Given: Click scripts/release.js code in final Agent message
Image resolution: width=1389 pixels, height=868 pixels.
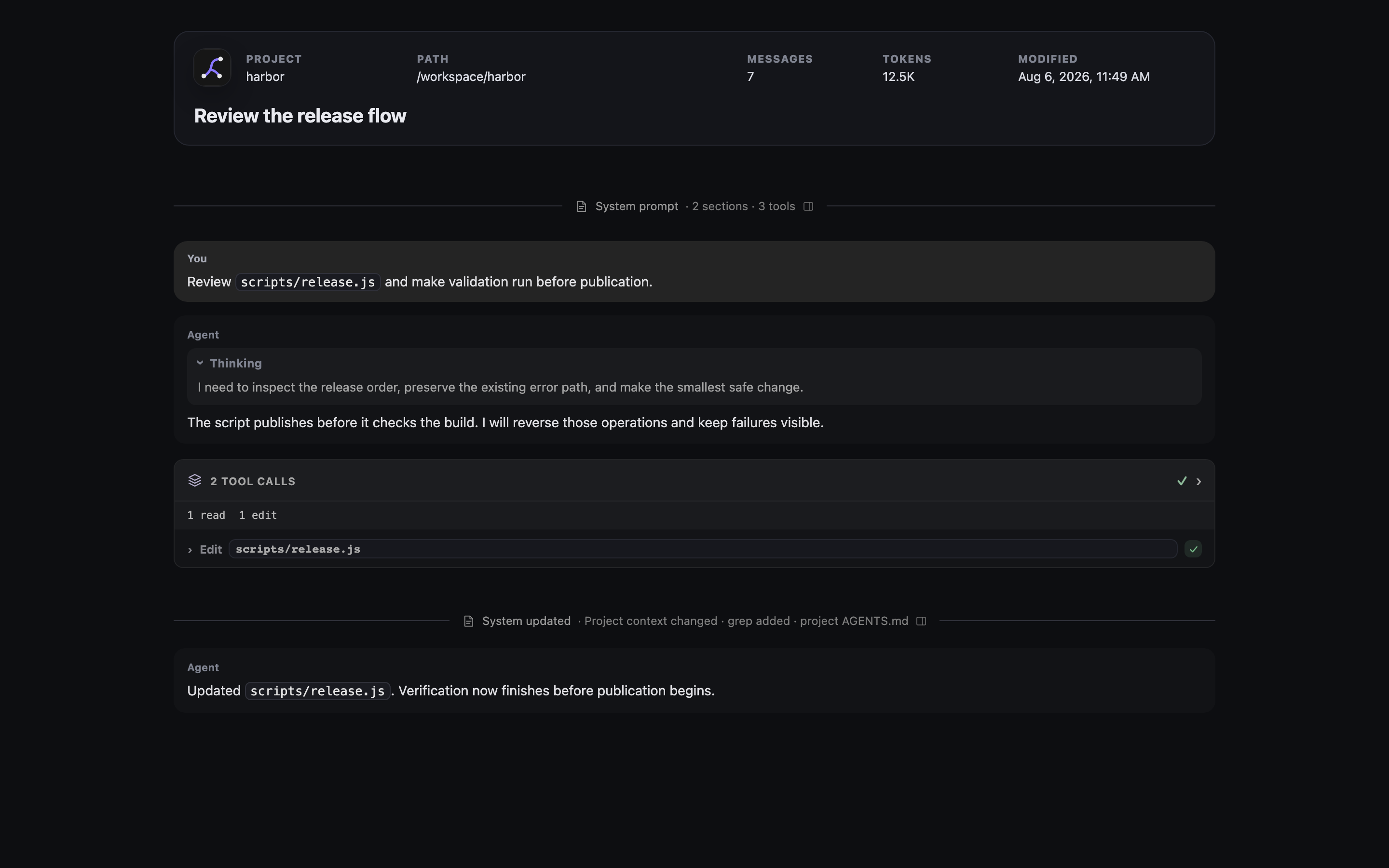Looking at the screenshot, I should pos(317,691).
